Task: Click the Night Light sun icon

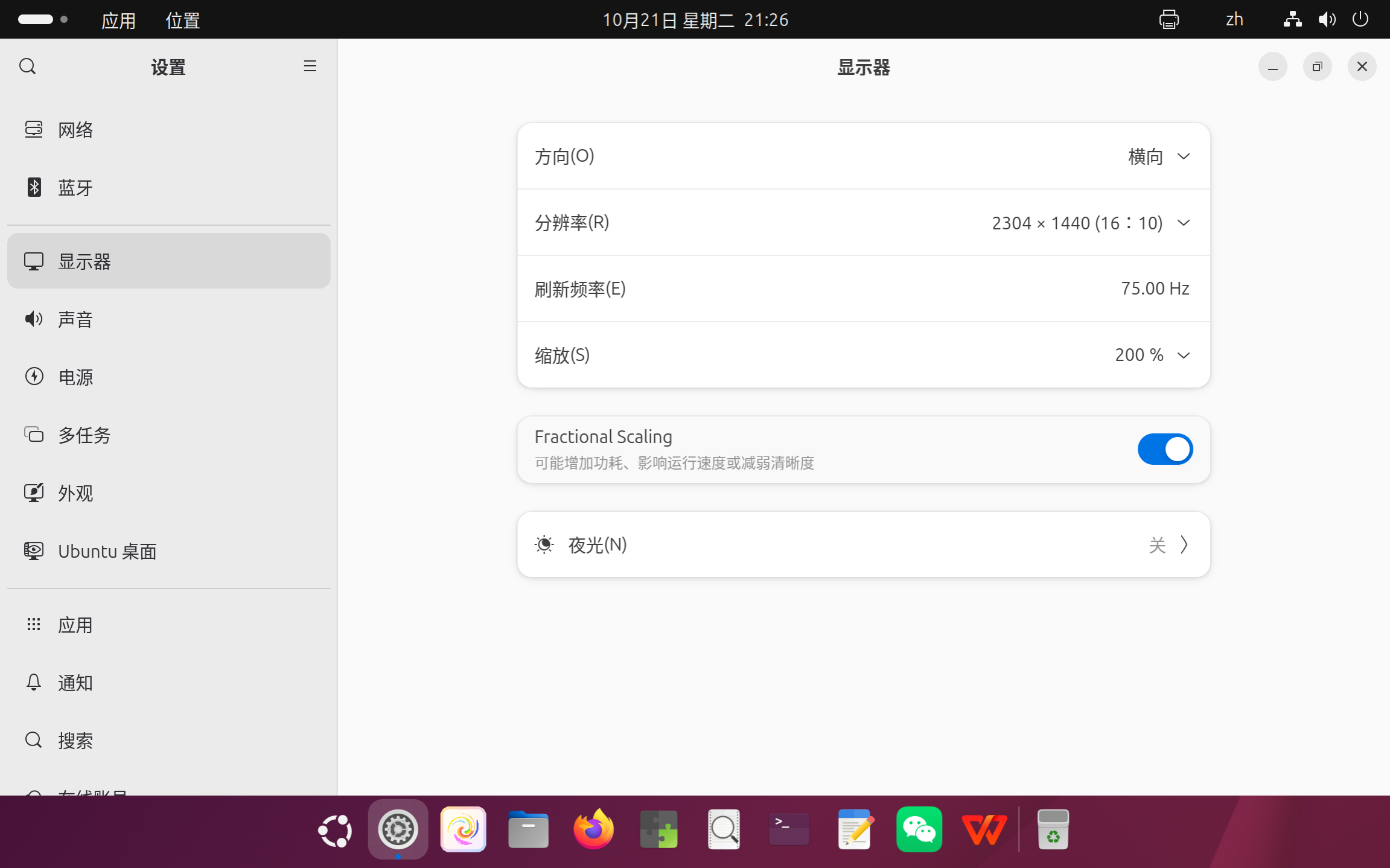Action: click(x=544, y=544)
